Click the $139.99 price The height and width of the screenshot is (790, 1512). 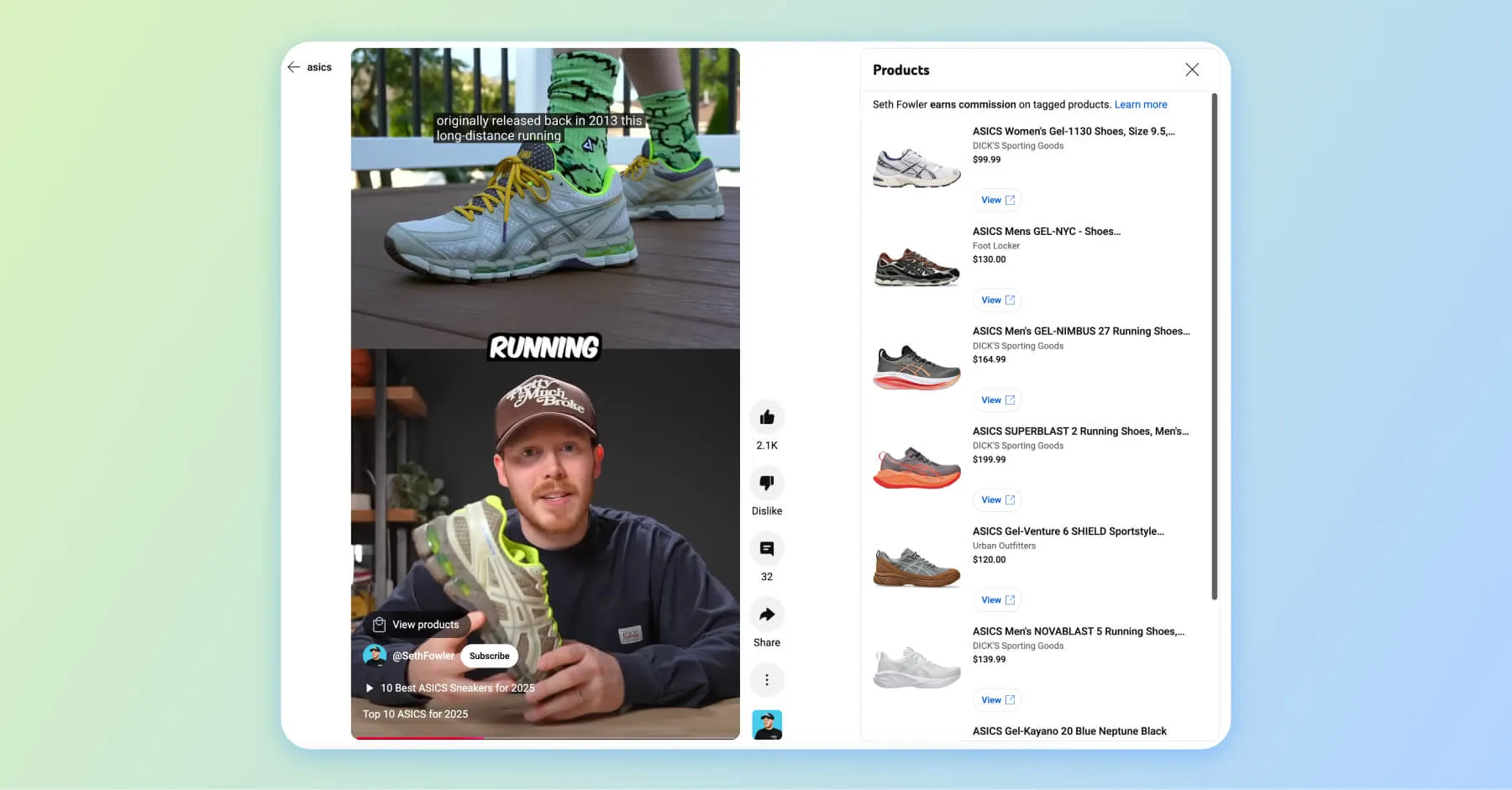[x=989, y=659]
